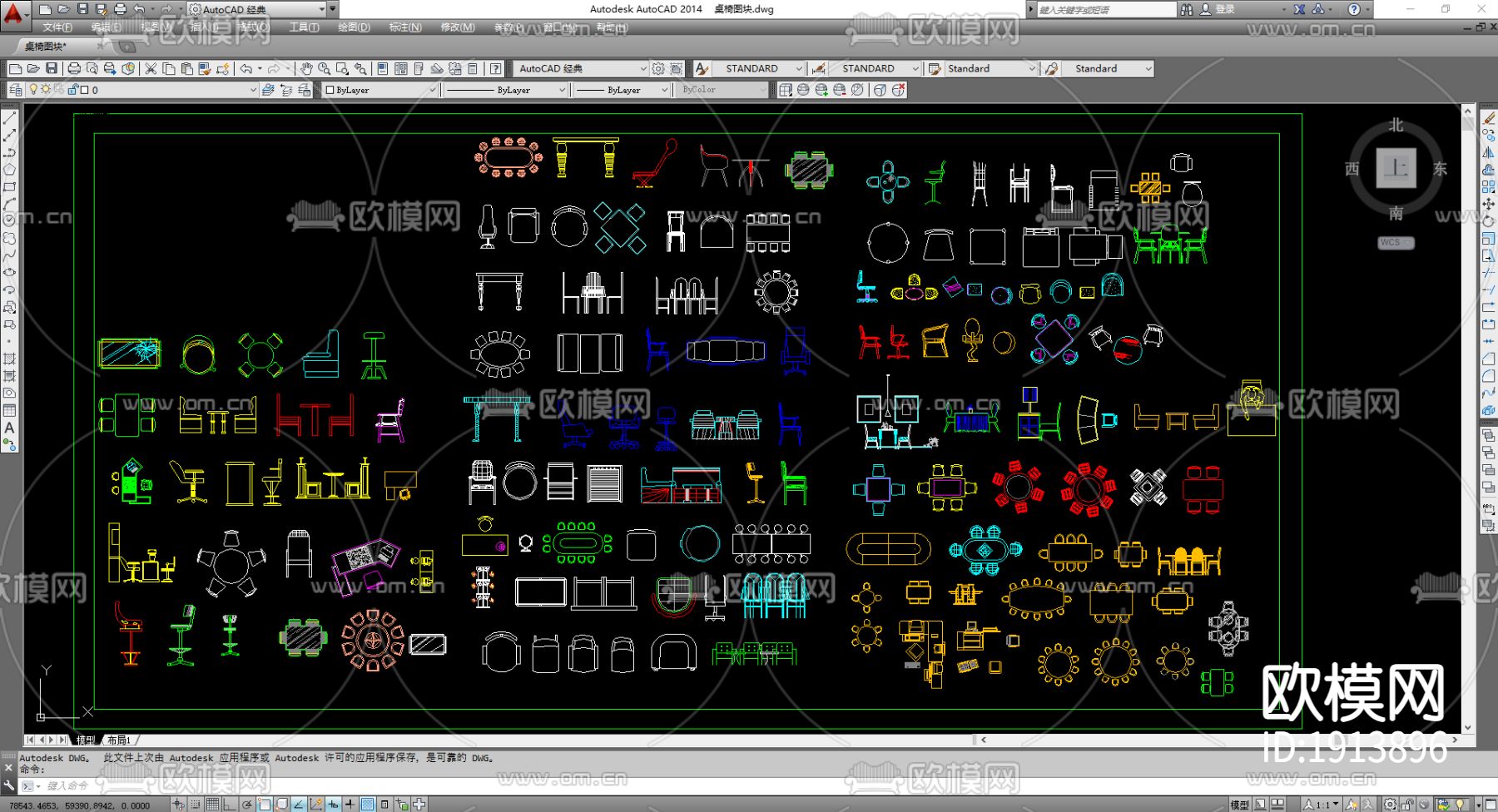Expand the layer '0' dropdown list
Screen dimensions: 1498x812
[253, 90]
